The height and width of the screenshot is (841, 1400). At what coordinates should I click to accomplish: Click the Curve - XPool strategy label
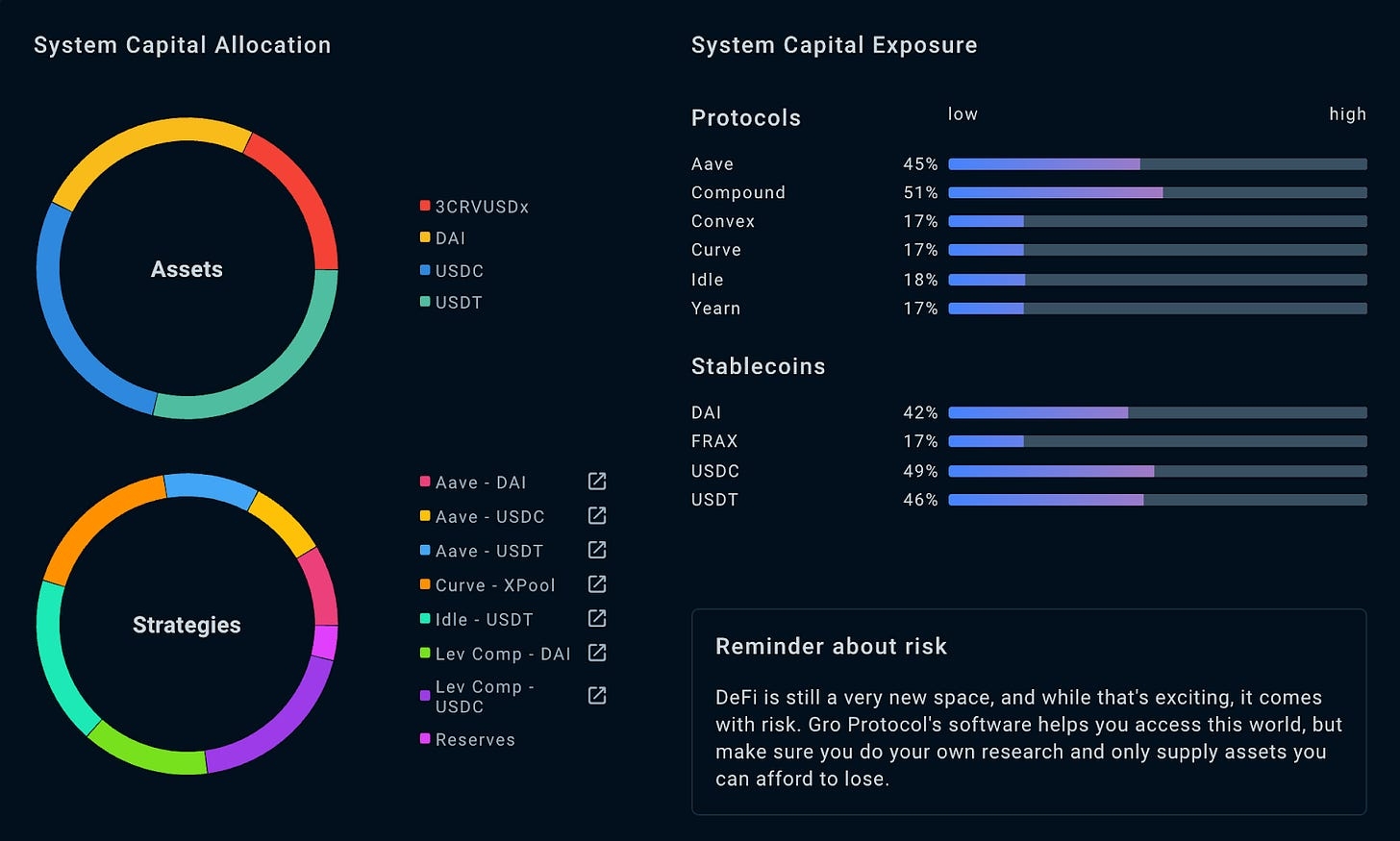click(x=495, y=585)
